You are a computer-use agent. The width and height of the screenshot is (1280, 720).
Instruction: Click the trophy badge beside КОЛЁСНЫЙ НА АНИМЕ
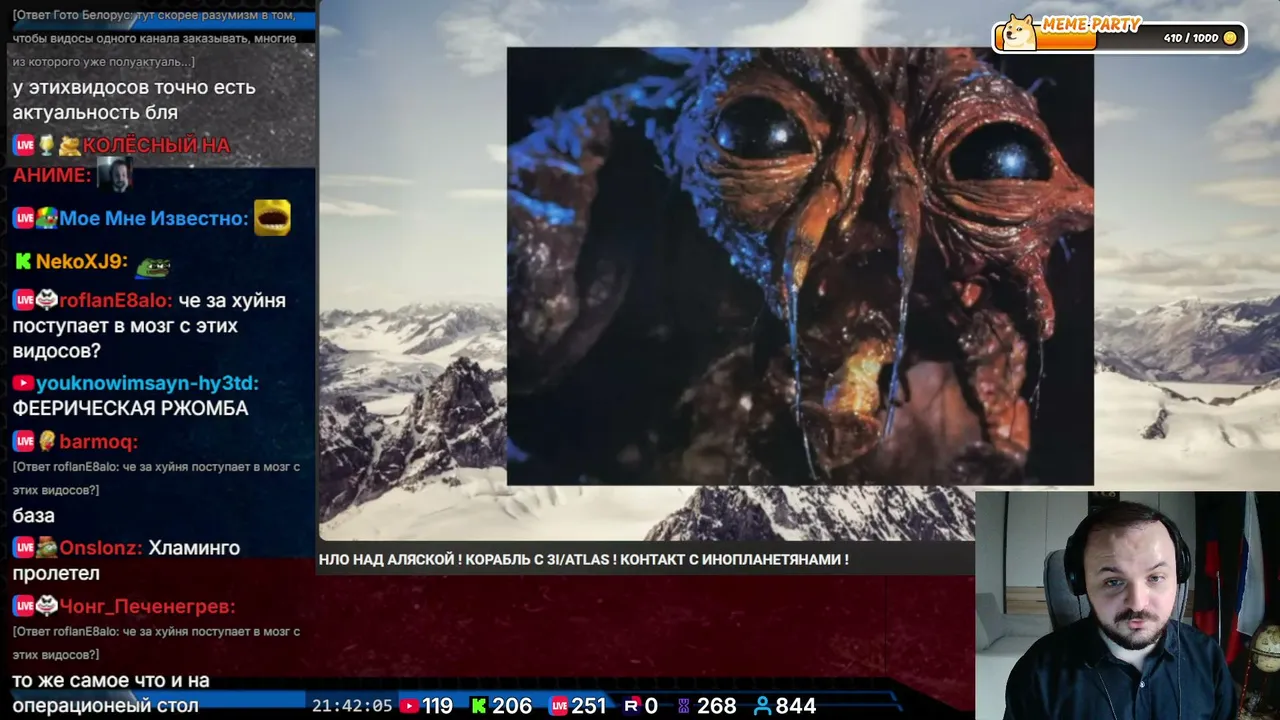coord(46,145)
